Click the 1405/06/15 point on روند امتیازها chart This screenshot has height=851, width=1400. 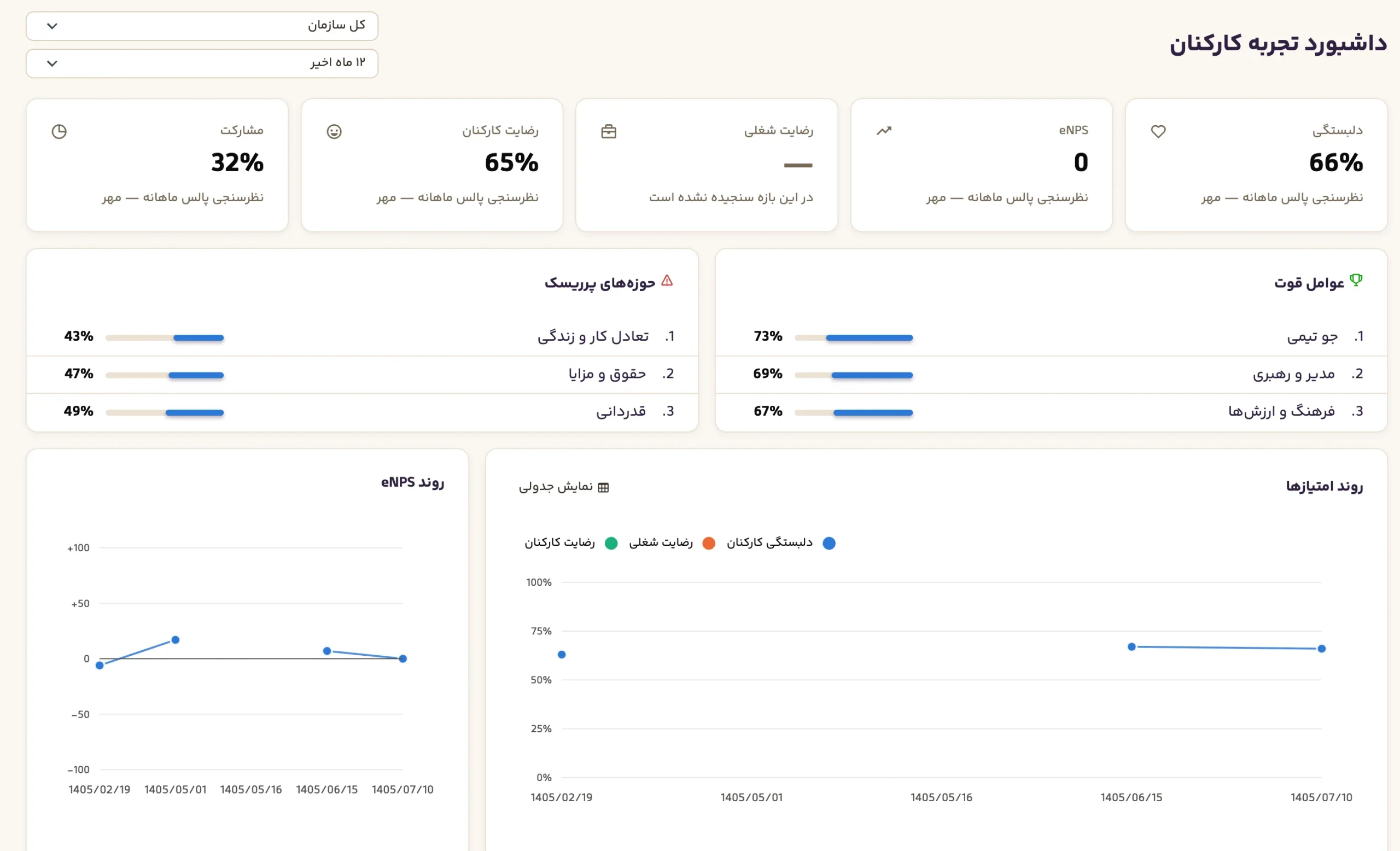click(1131, 646)
